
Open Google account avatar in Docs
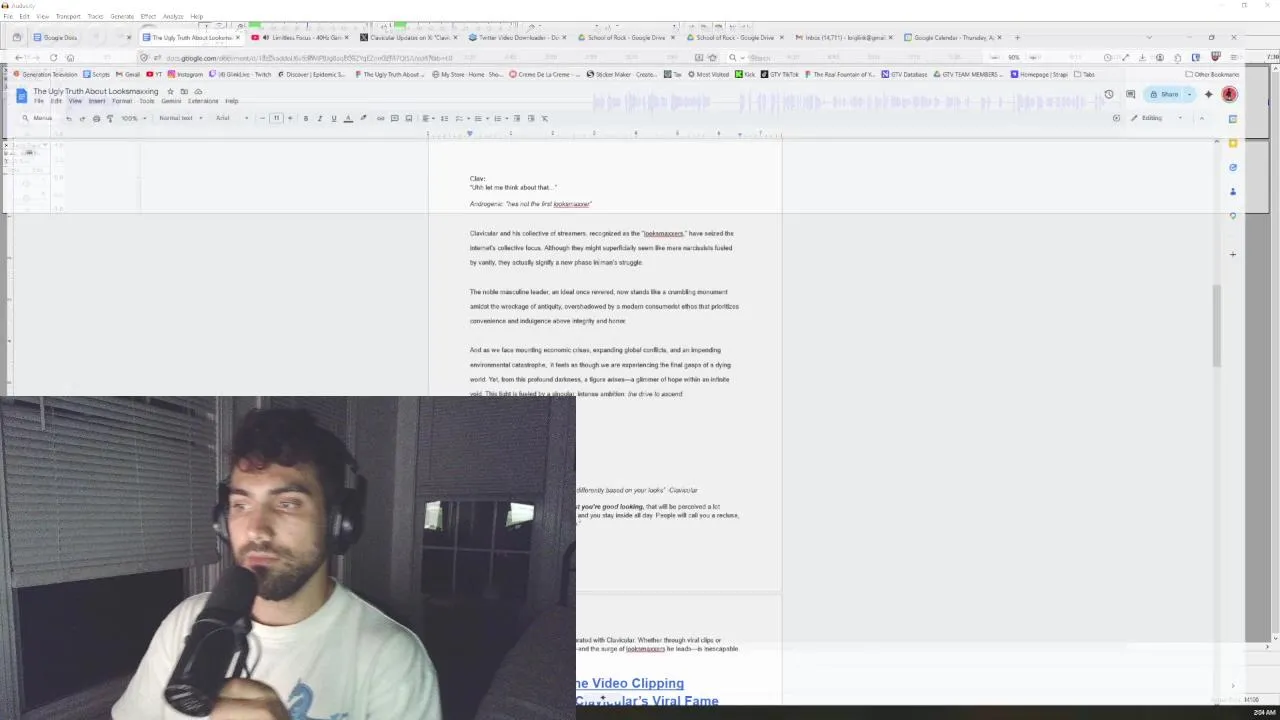[x=1229, y=94]
